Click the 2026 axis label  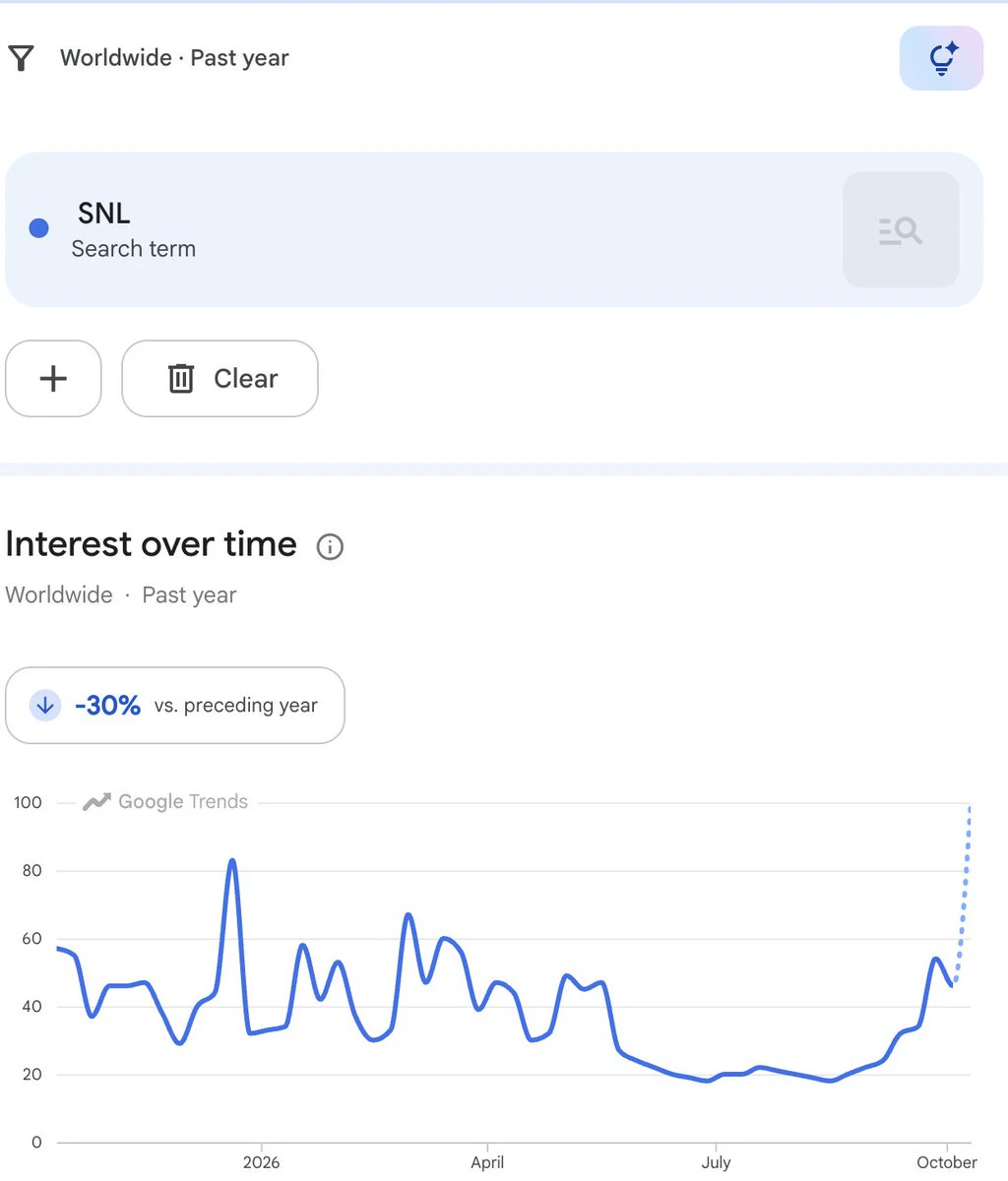pyautogui.click(x=262, y=1162)
